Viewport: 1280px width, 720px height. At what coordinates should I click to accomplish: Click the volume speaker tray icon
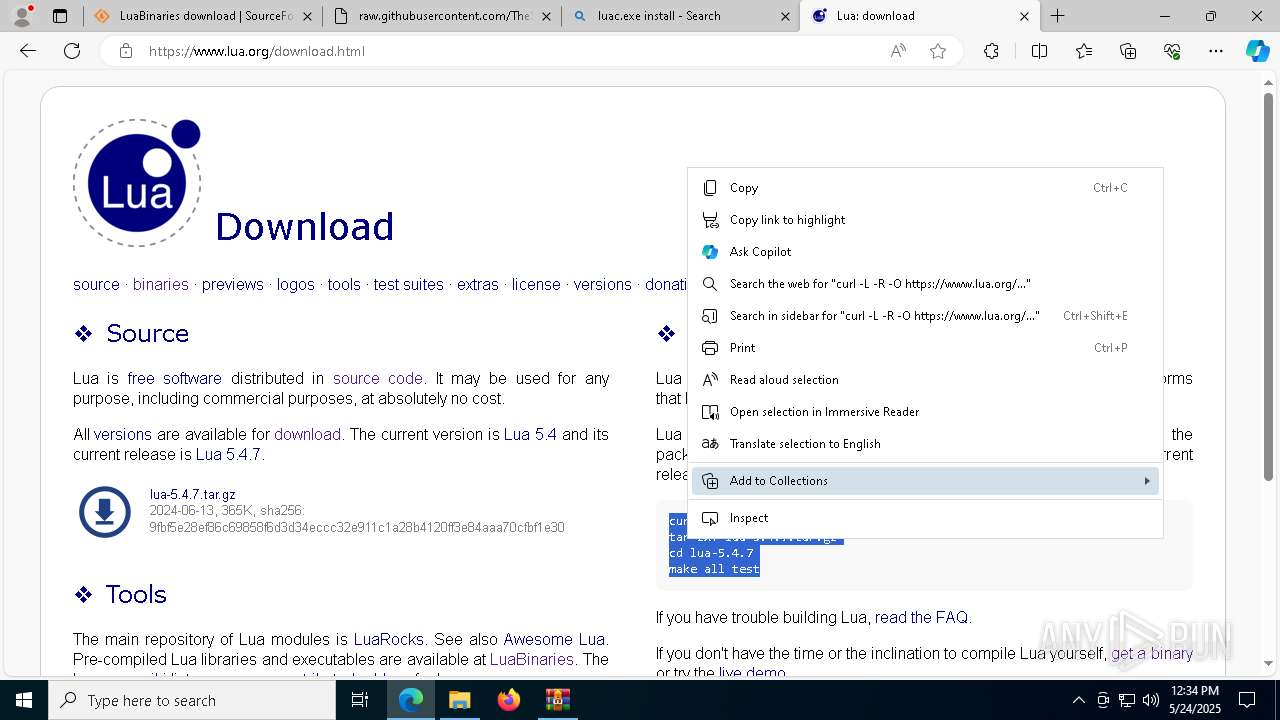pyautogui.click(x=1150, y=700)
